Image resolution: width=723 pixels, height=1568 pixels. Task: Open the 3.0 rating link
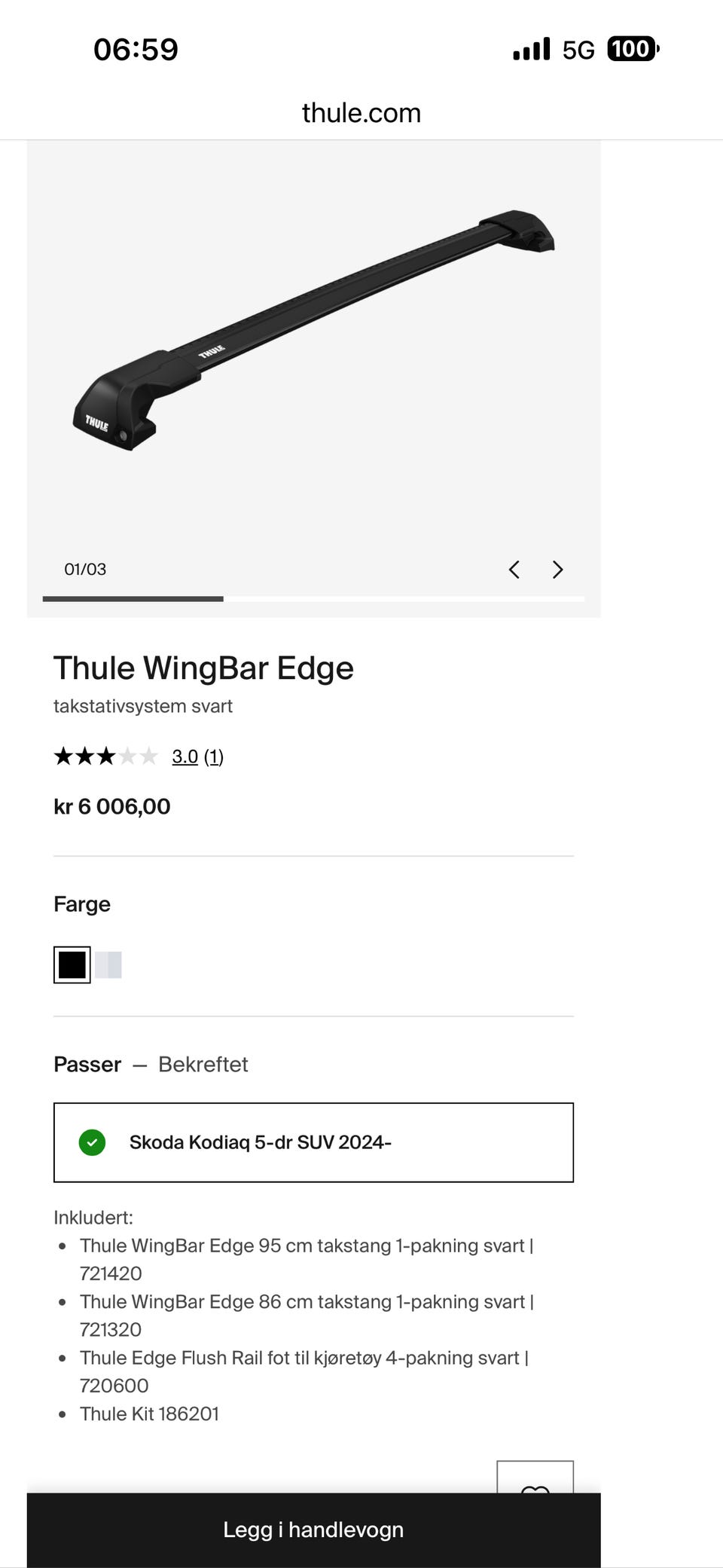[x=185, y=756]
